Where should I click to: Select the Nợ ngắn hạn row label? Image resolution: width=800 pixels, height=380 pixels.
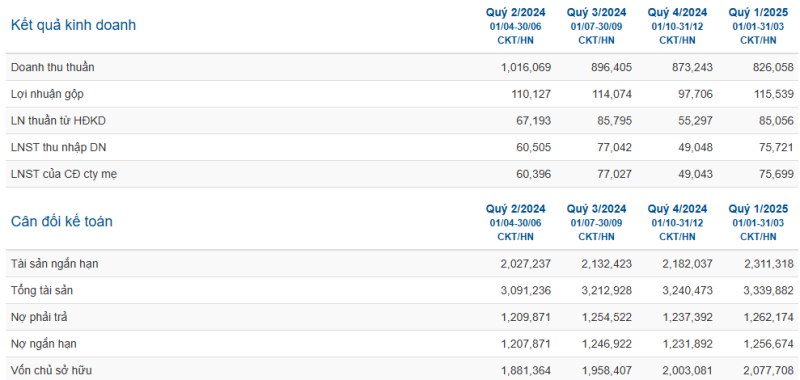[44, 344]
